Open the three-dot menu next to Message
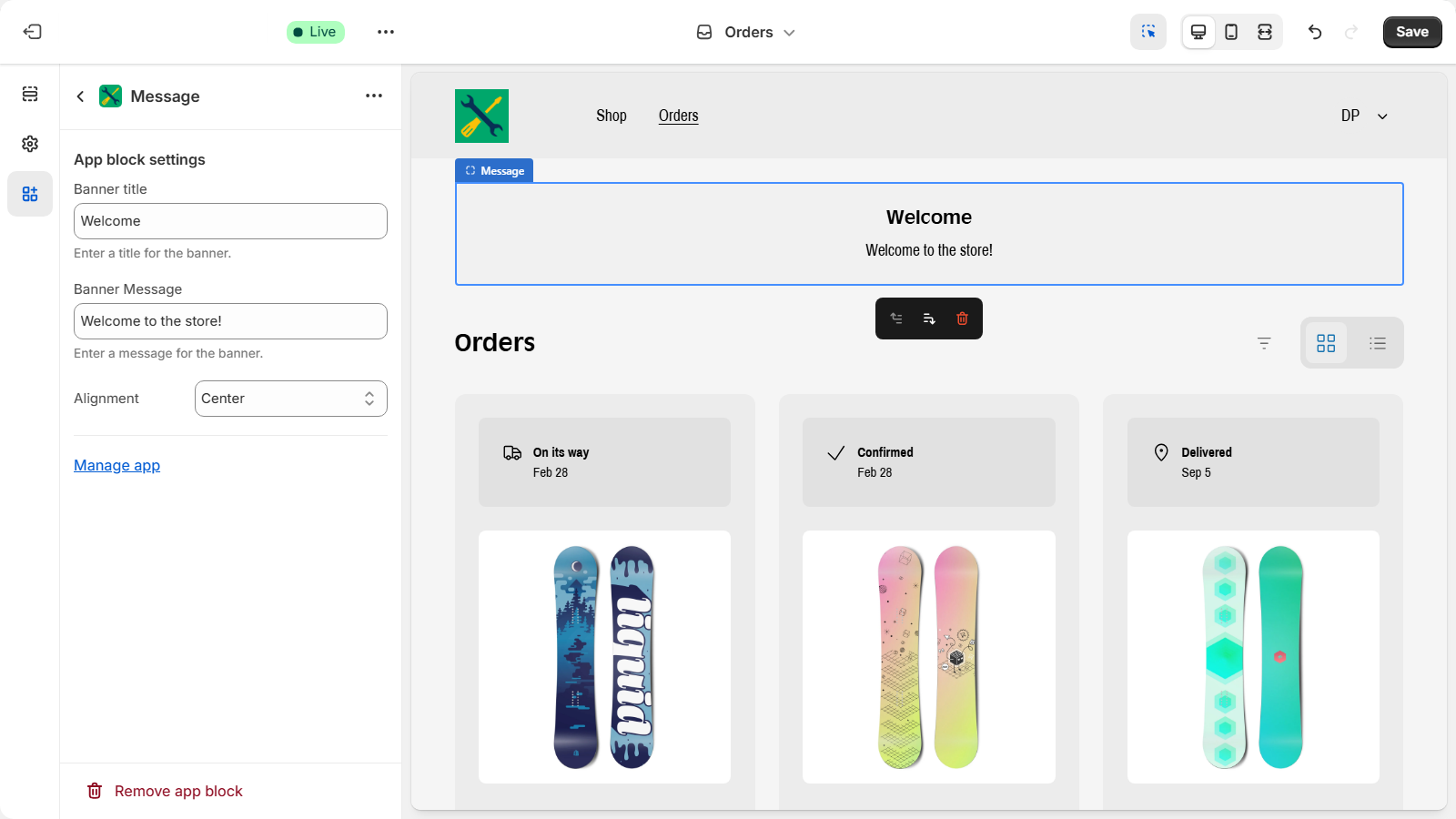Screen dimensions: 1456x819 click(373, 96)
